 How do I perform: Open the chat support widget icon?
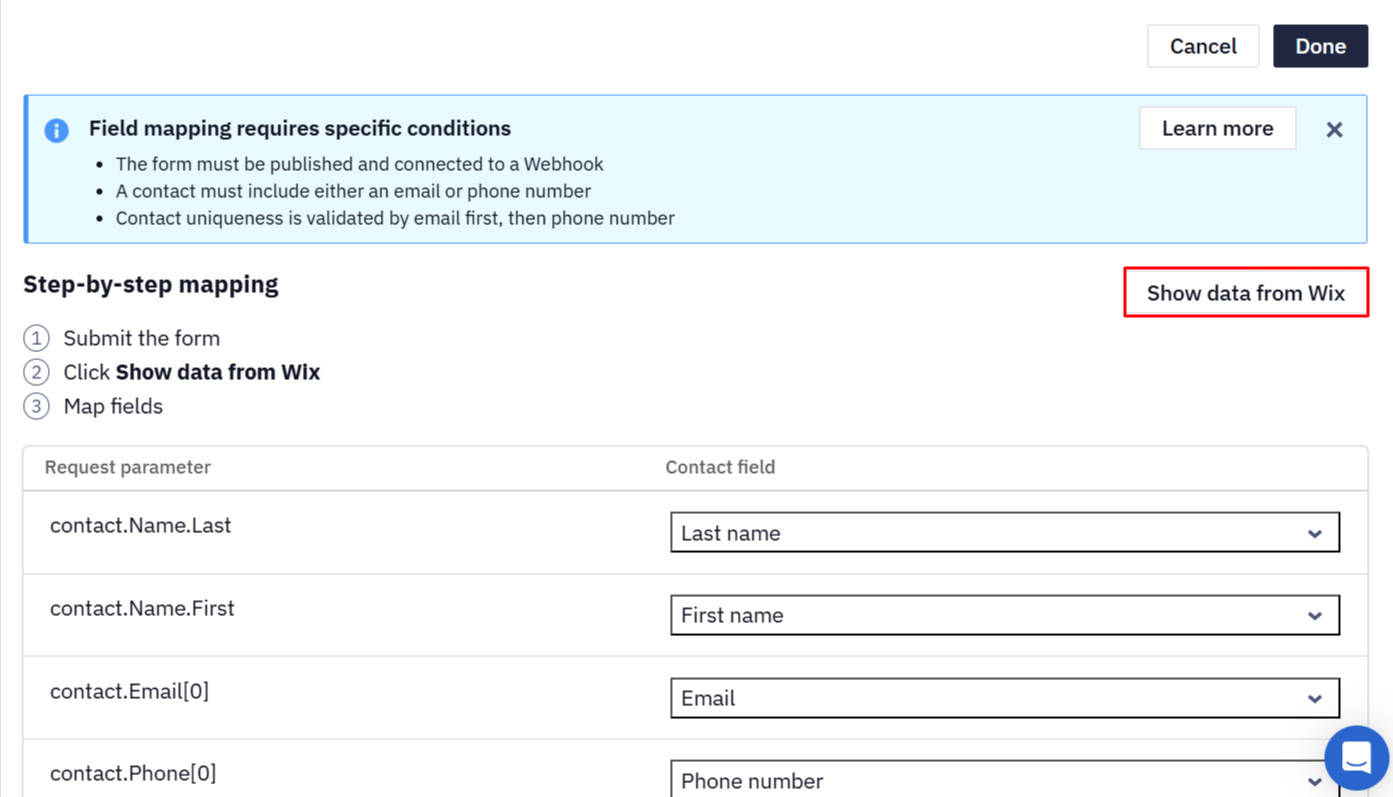pyautogui.click(x=1356, y=757)
